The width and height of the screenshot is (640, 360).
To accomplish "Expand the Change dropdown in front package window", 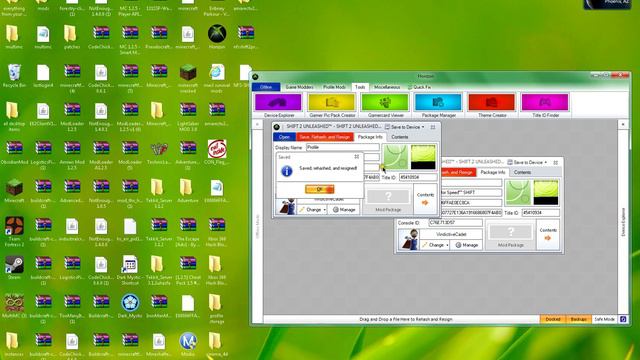I will pos(313,209).
